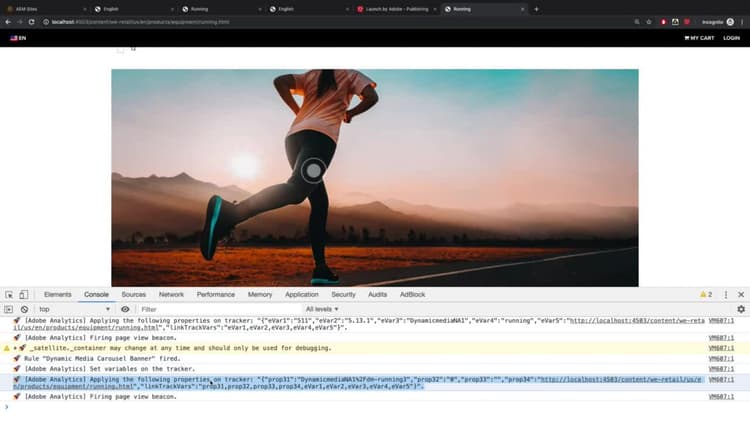Go forward in browser history
This screenshot has height=421, width=750.
20,22
